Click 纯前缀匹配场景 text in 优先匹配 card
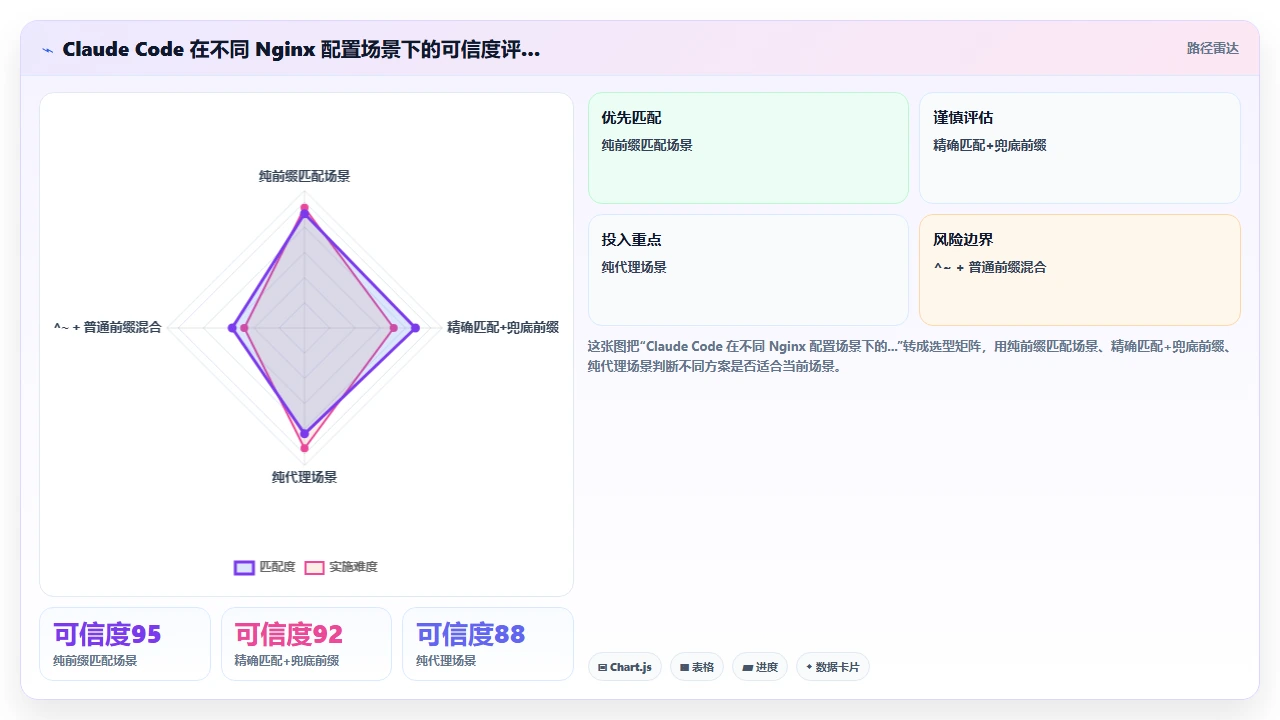 pyautogui.click(x=647, y=145)
